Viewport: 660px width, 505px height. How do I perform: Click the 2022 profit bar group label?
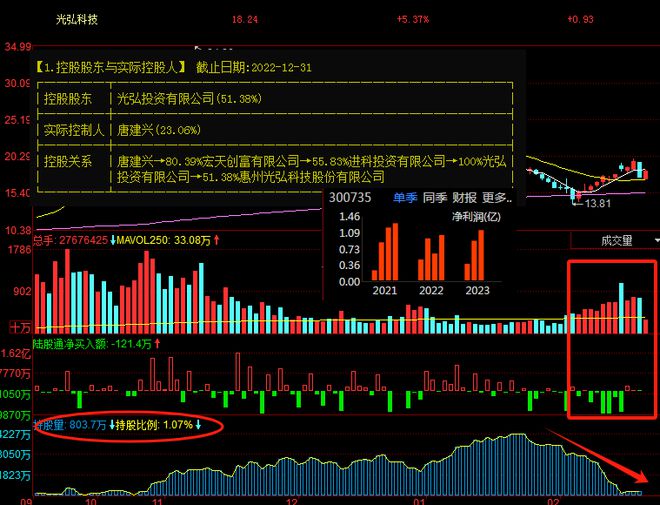431,290
